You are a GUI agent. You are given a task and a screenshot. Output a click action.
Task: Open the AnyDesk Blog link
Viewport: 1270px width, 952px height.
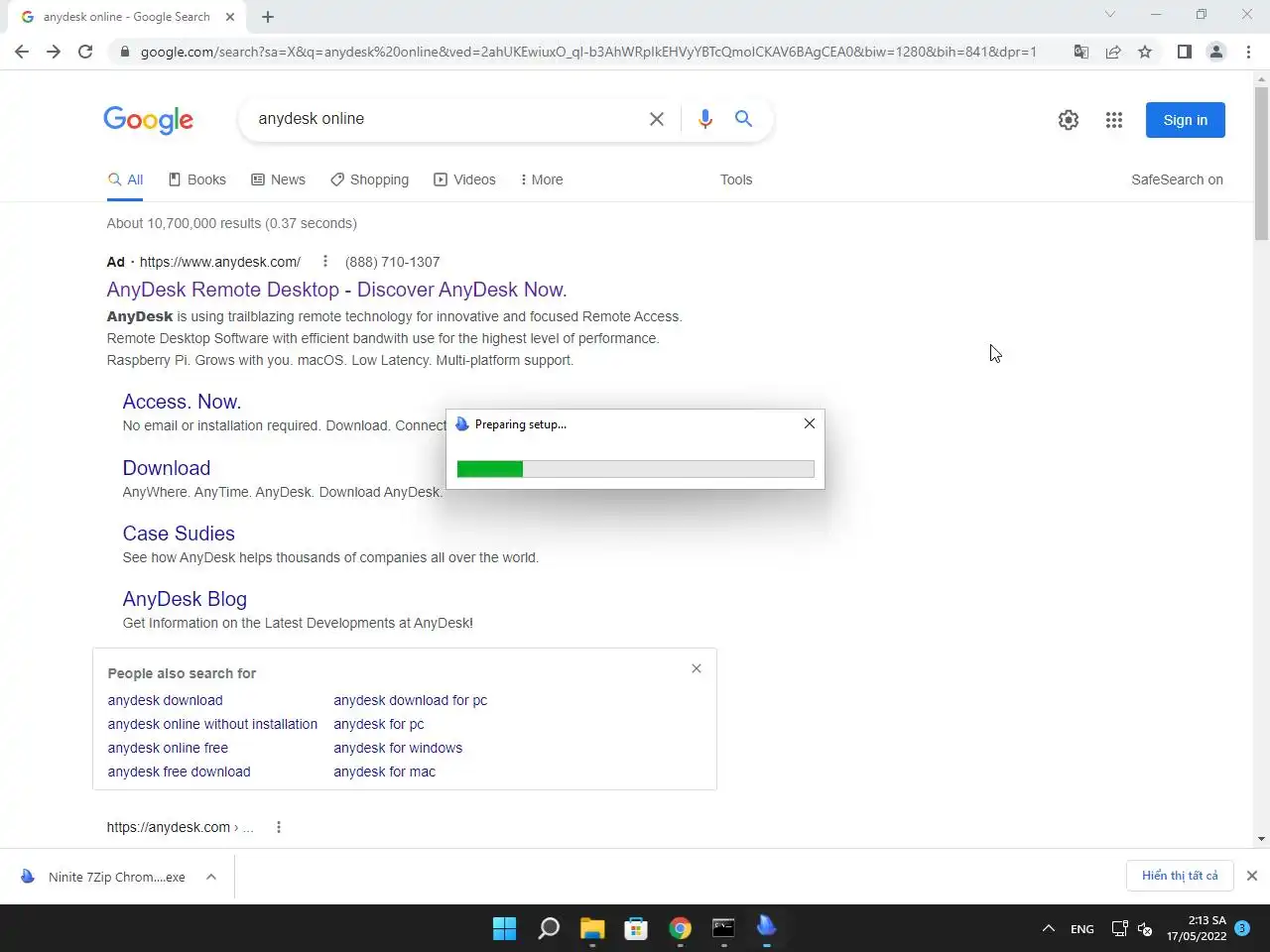point(185,599)
